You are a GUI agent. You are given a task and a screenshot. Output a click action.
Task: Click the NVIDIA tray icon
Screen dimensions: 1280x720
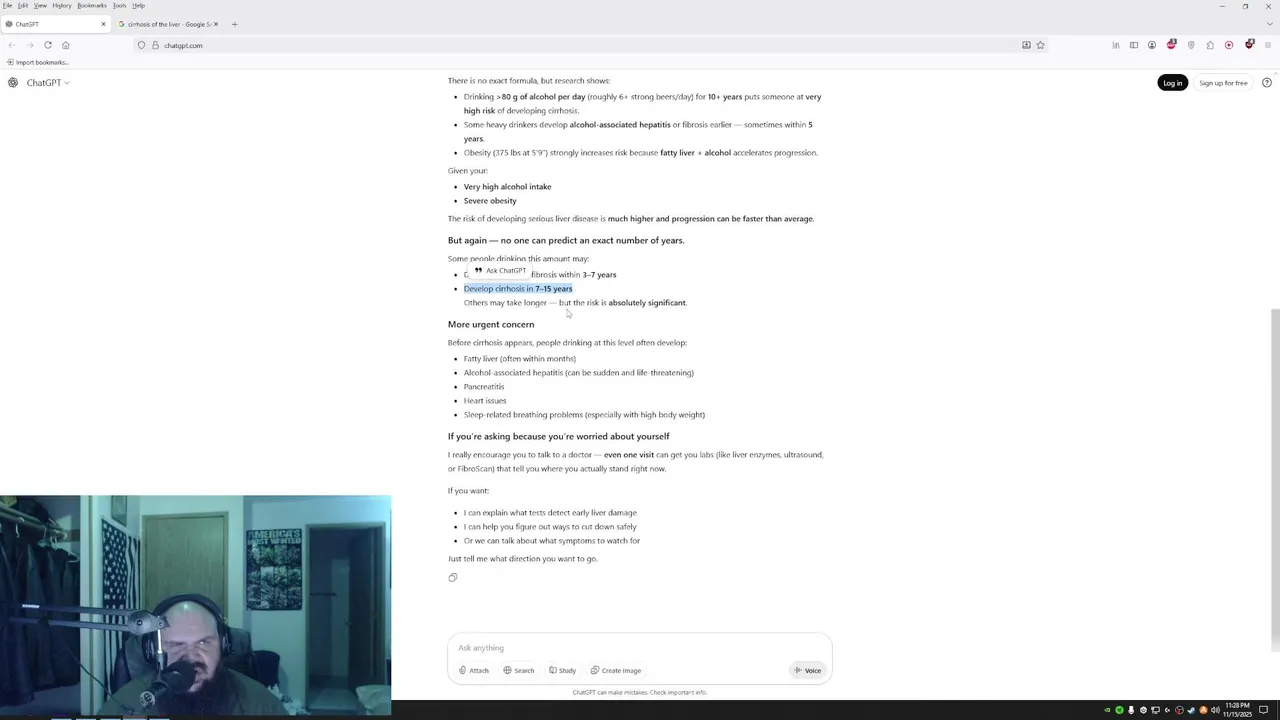click(1107, 710)
